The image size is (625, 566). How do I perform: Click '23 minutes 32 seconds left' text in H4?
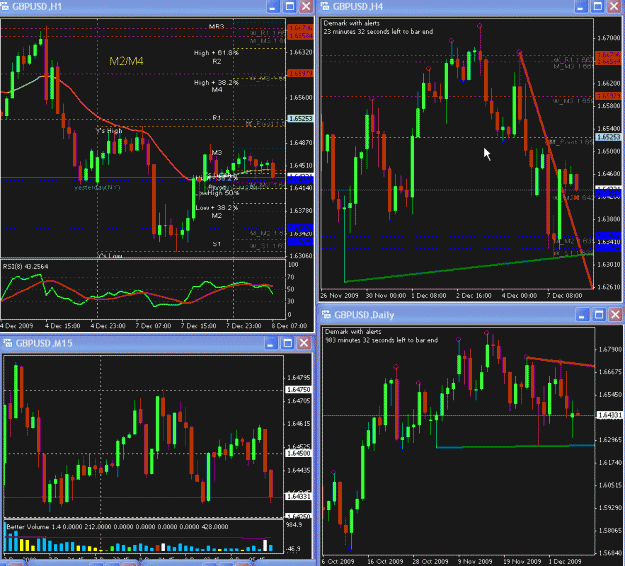tap(378, 31)
